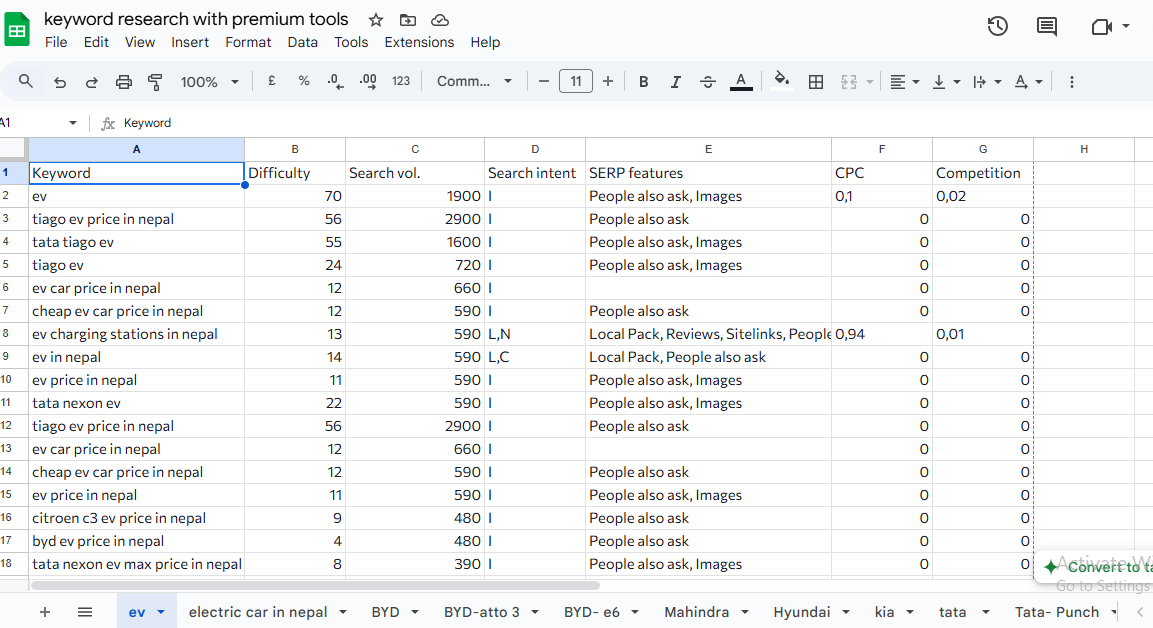Open the zoom level dropdown

click(x=210, y=82)
